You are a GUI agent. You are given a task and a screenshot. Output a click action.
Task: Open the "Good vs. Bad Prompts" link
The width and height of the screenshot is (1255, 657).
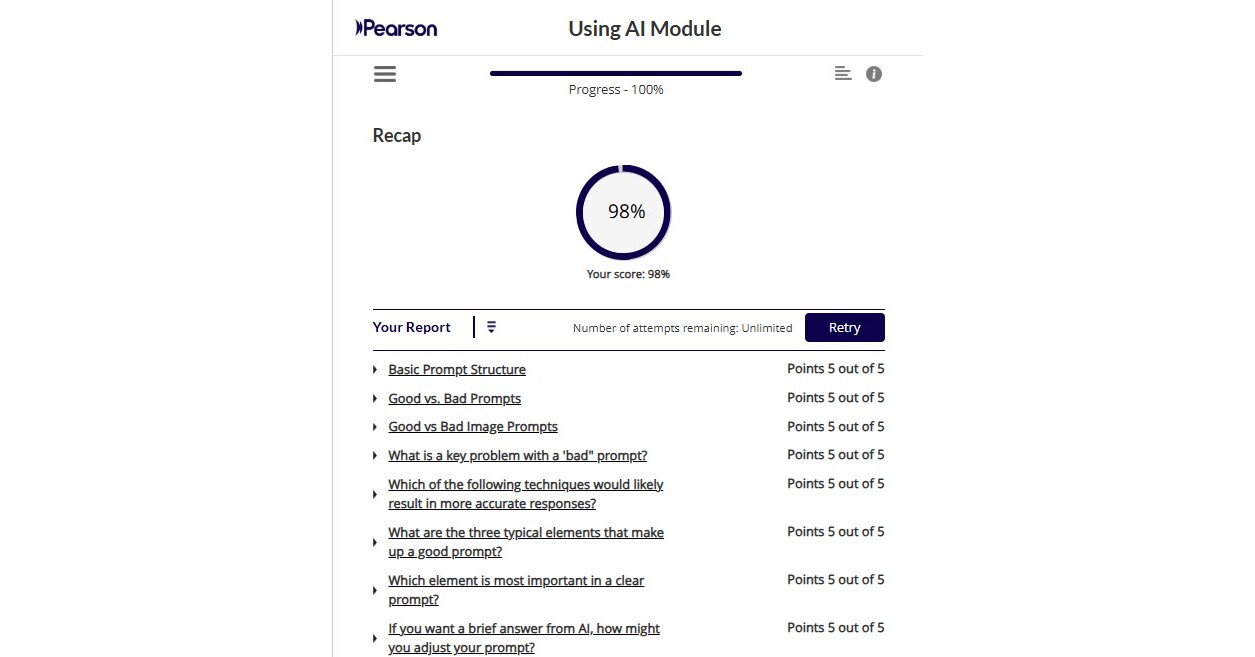[454, 398]
